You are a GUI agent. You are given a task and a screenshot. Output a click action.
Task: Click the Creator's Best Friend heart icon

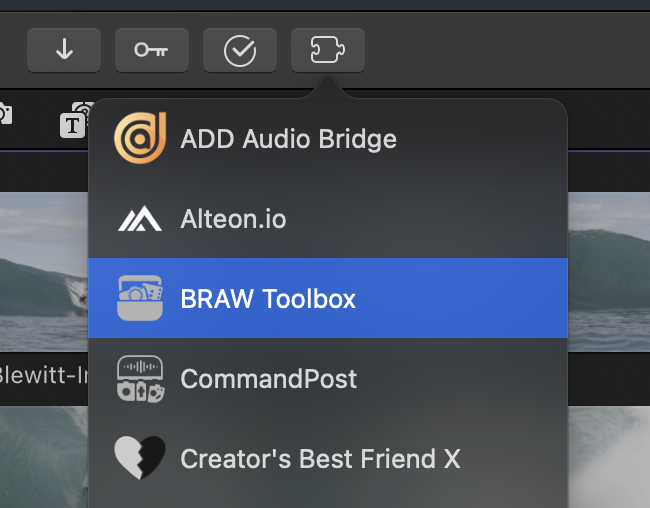pos(140,459)
